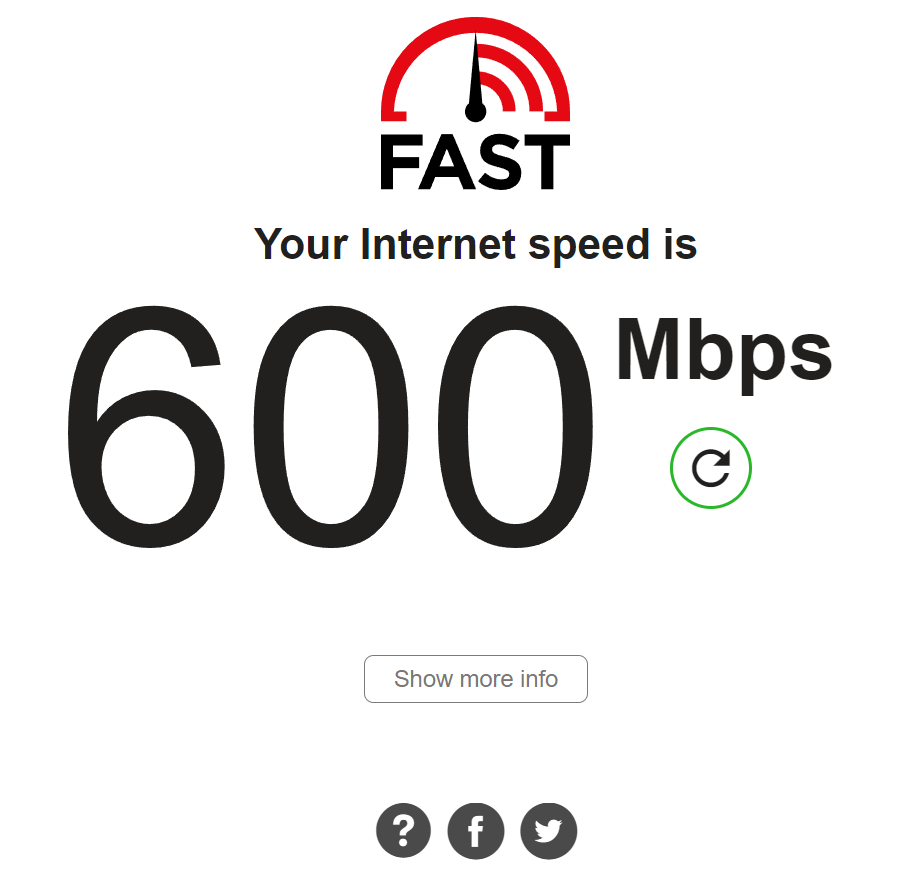This screenshot has height=890, width=917.
Task: Share result via the Facebook icon
Action: coord(476,830)
